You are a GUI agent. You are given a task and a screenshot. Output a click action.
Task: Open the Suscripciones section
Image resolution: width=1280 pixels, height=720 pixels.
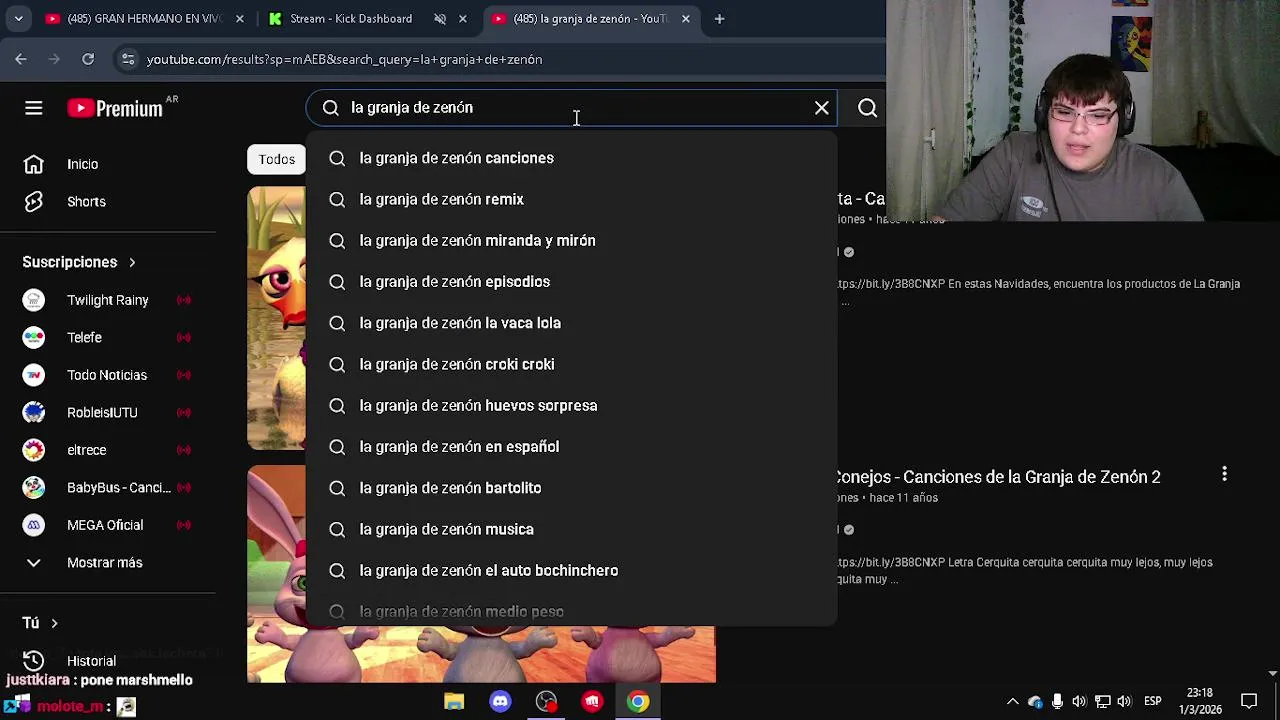point(79,262)
